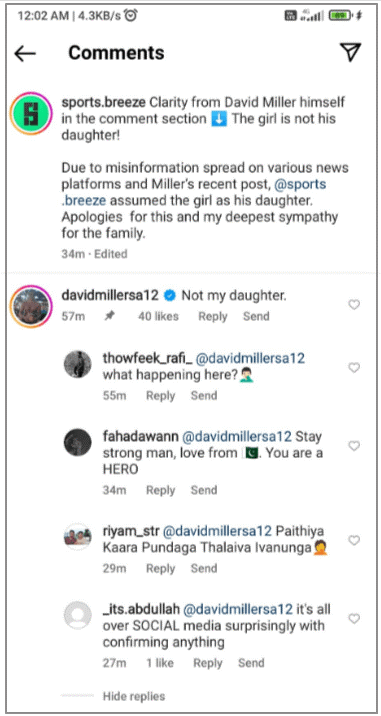Screen dimensions: 381x716
Task: Reply to davidmillersa12's pinned comment
Action: coord(212,316)
